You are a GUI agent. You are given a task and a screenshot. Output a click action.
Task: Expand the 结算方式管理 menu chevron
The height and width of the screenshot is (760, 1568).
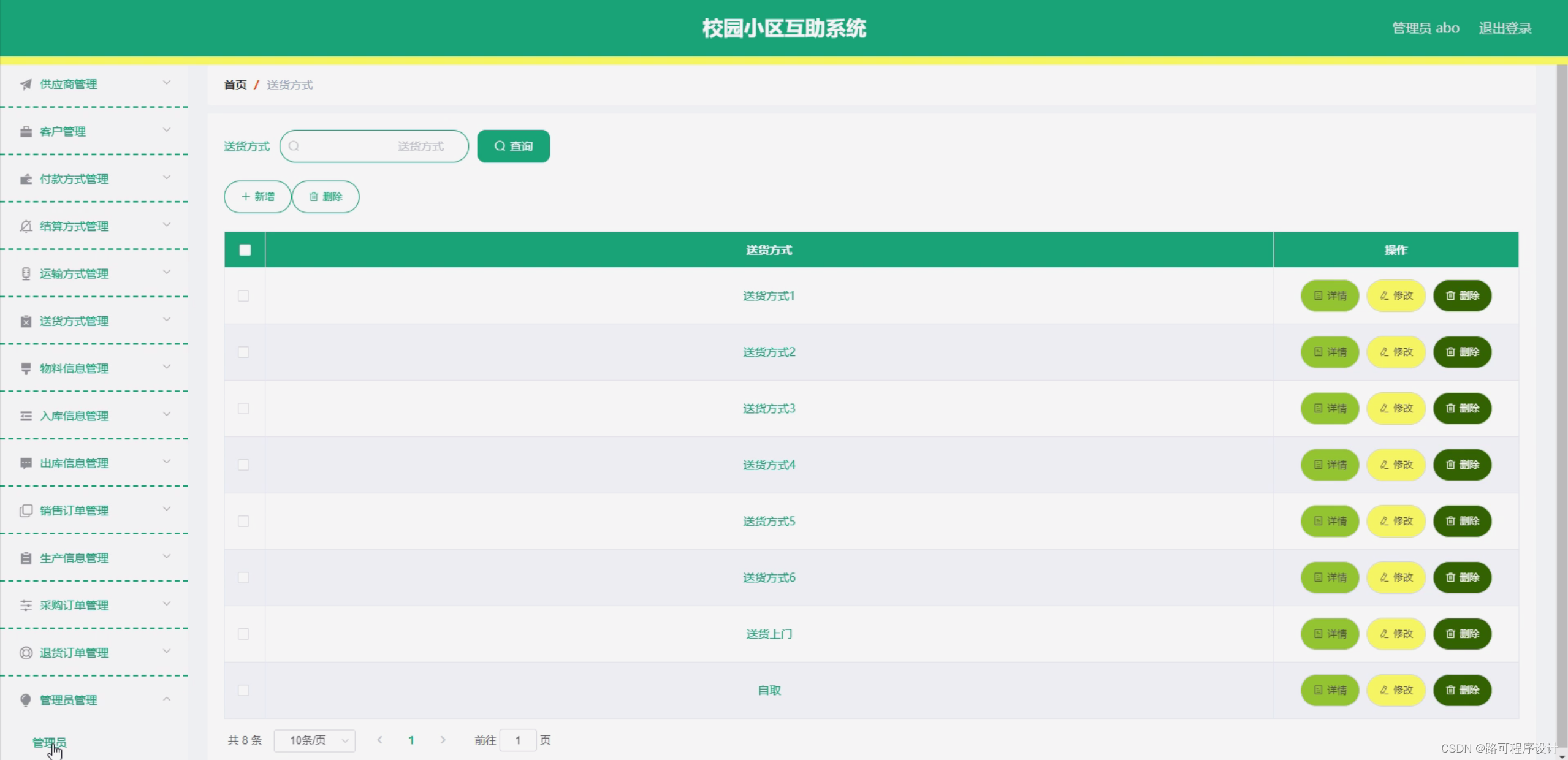[x=167, y=226]
